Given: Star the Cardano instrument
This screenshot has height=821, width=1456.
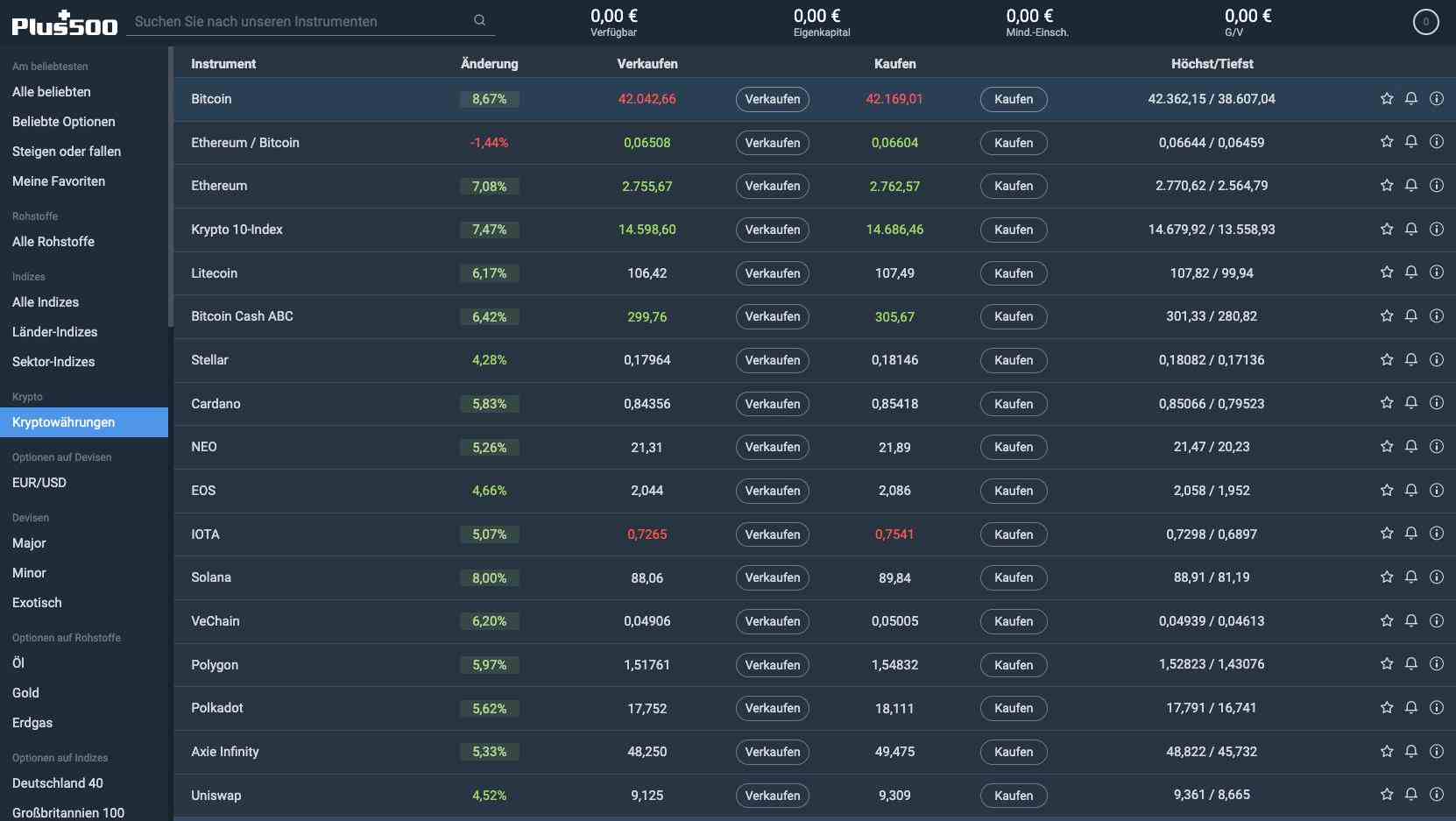Looking at the screenshot, I should [x=1387, y=403].
